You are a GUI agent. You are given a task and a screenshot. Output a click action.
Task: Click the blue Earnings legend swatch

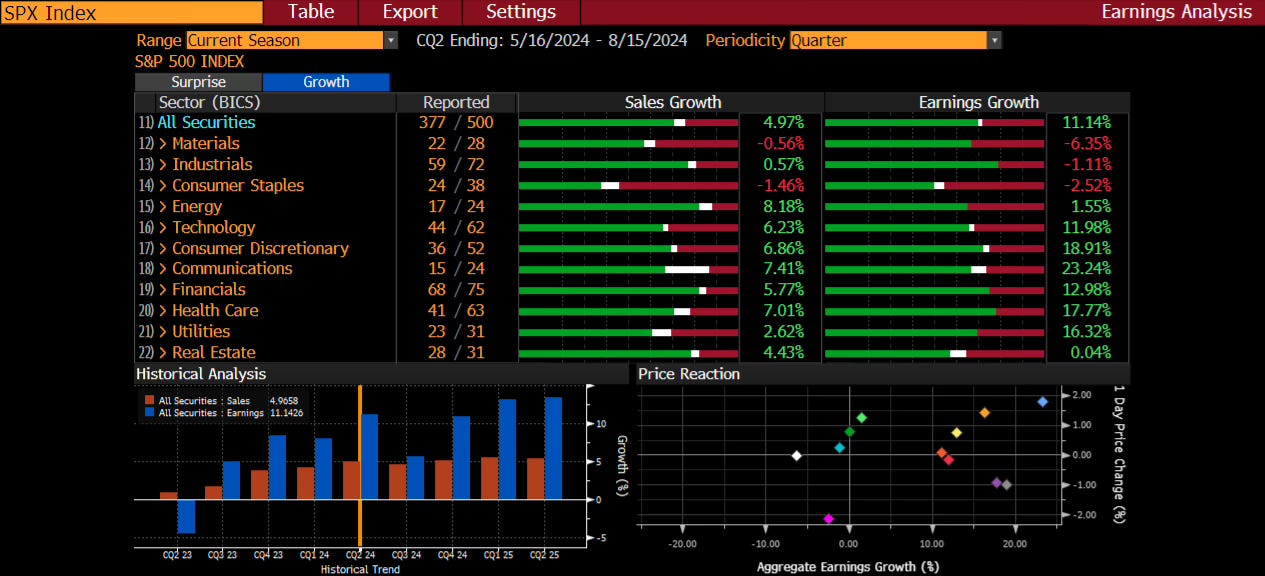tap(148, 412)
